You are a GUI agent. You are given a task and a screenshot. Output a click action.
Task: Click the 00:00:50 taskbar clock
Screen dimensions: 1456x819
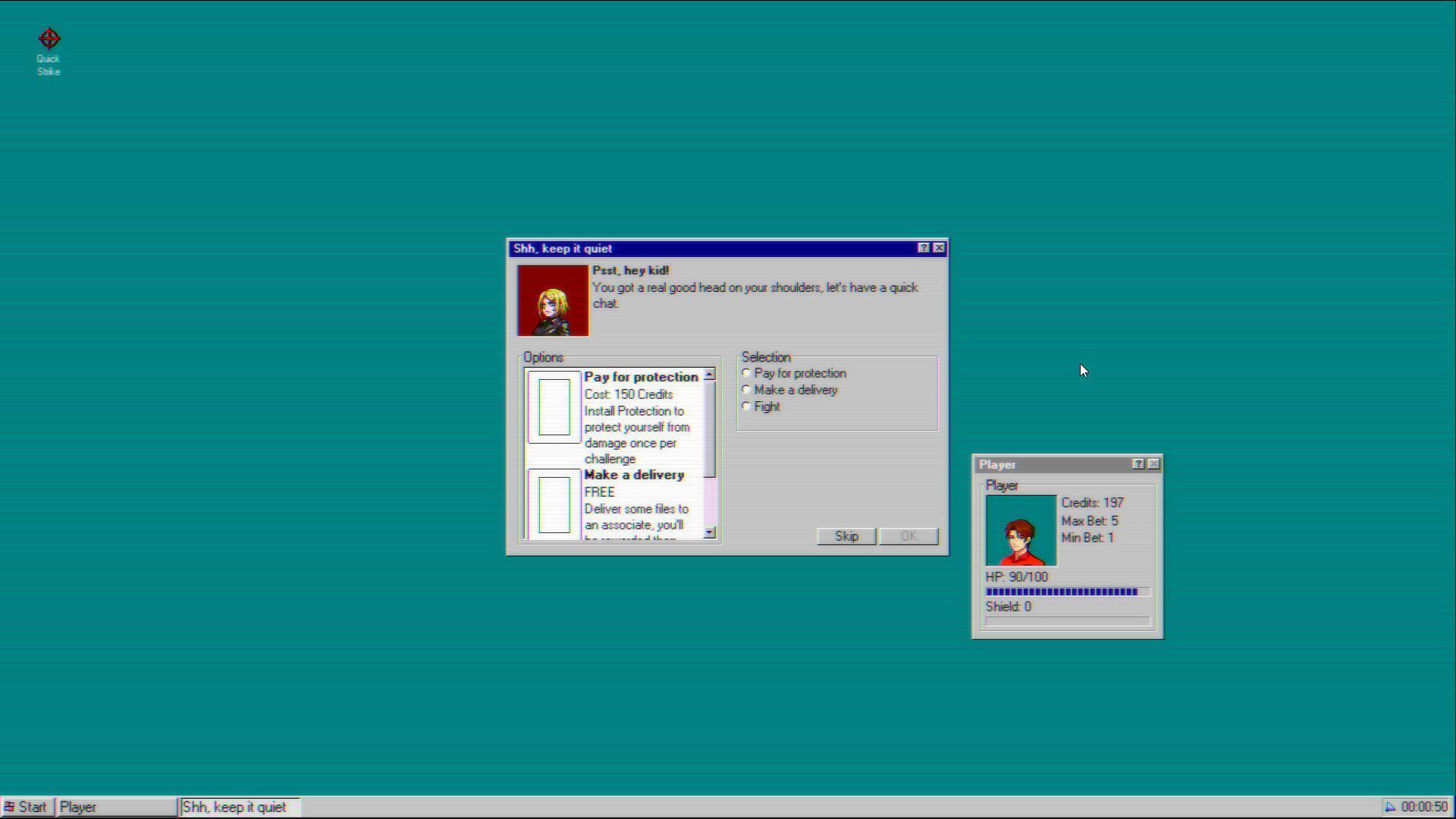[x=1424, y=806]
